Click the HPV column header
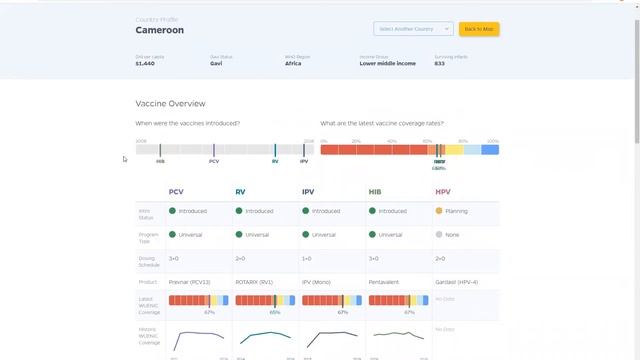The height and width of the screenshot is (360, 640). [443, 192]
